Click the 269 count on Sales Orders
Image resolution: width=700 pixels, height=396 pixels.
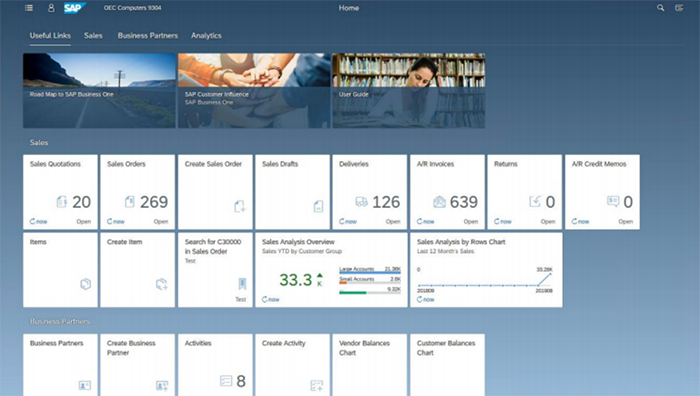coord(154,202)
